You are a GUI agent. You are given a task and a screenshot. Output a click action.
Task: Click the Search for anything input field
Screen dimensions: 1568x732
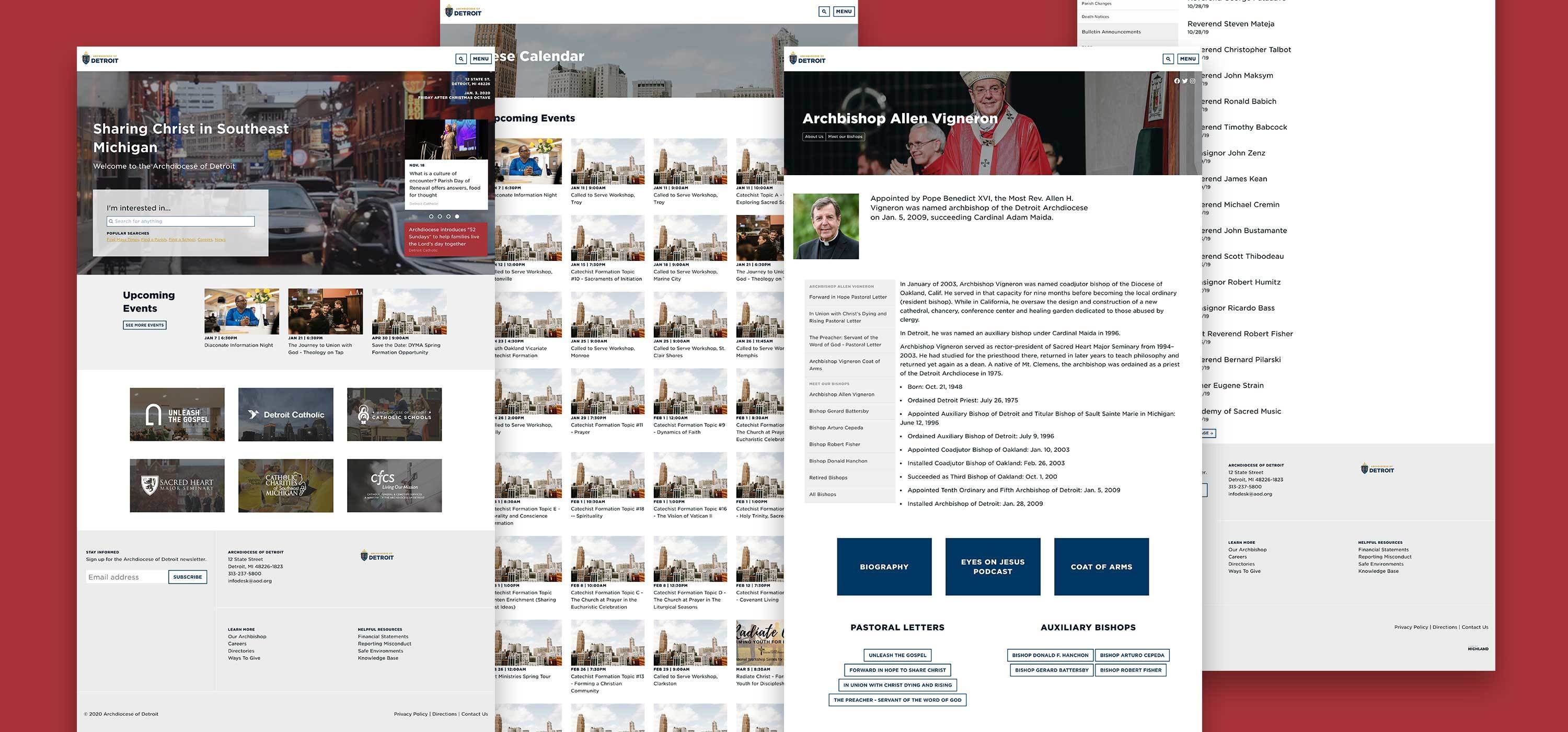[180, 221]
